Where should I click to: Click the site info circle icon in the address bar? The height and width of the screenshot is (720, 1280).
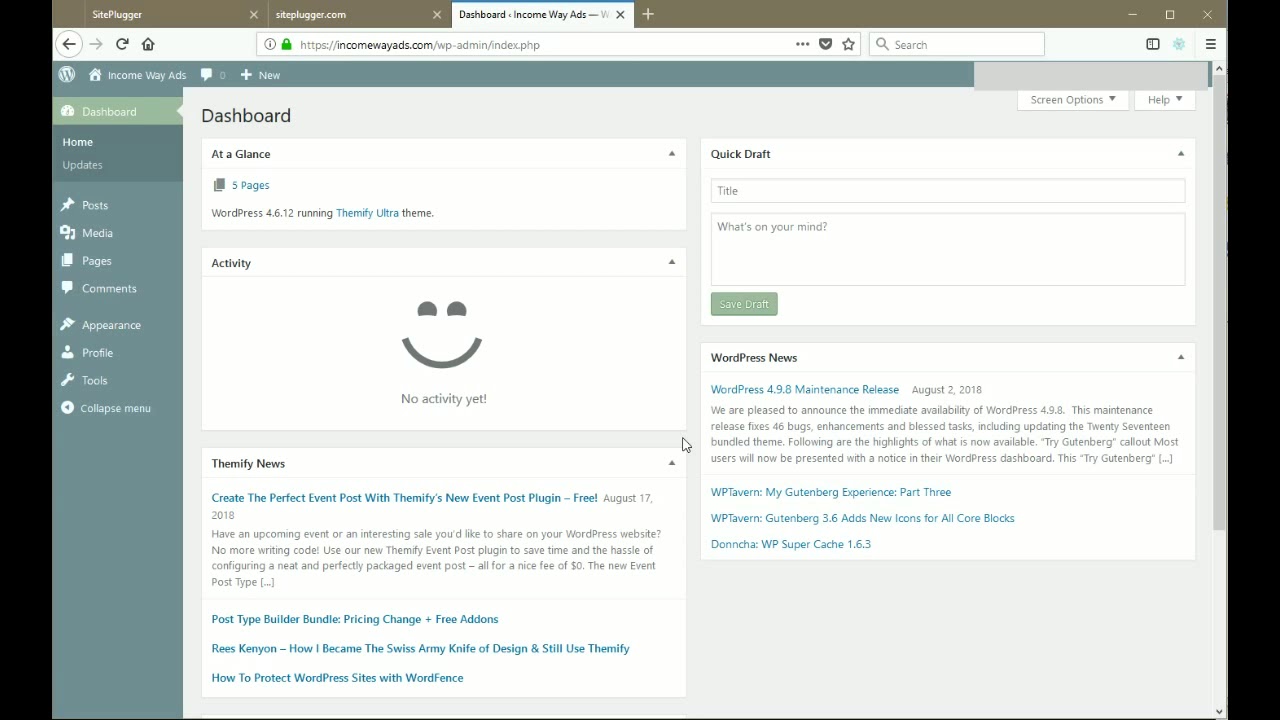point(270,44)
